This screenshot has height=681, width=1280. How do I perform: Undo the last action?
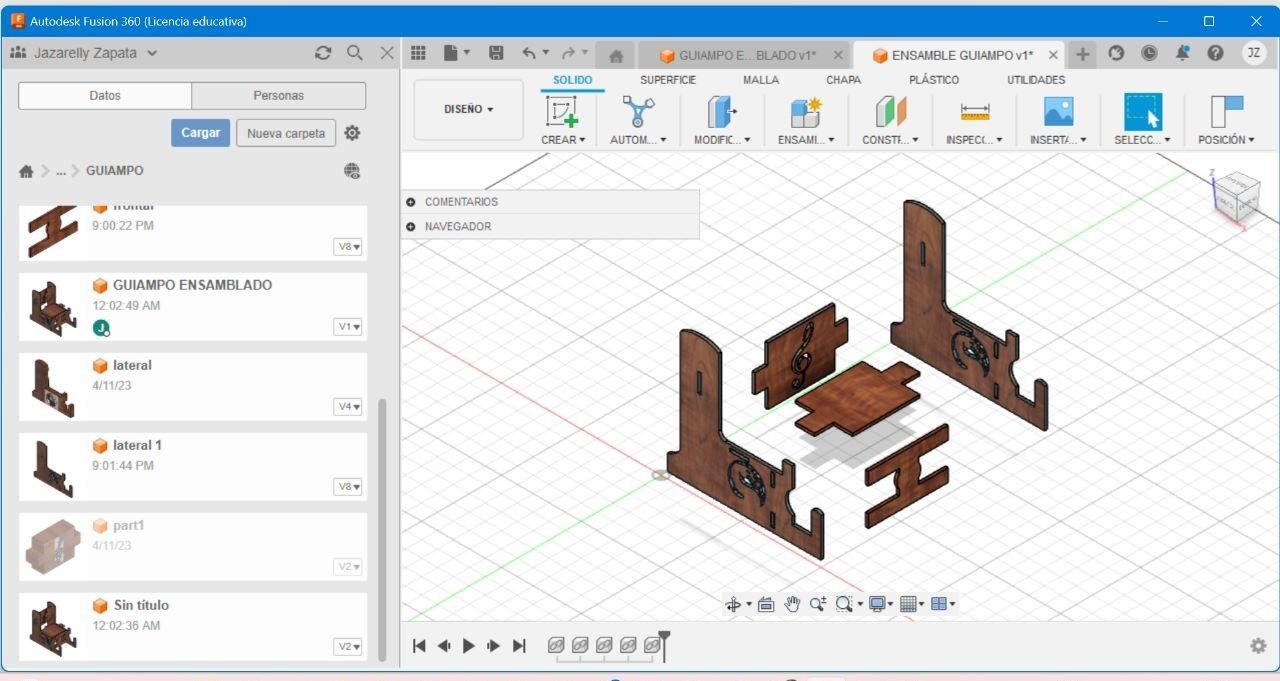[x=529, y=54]
